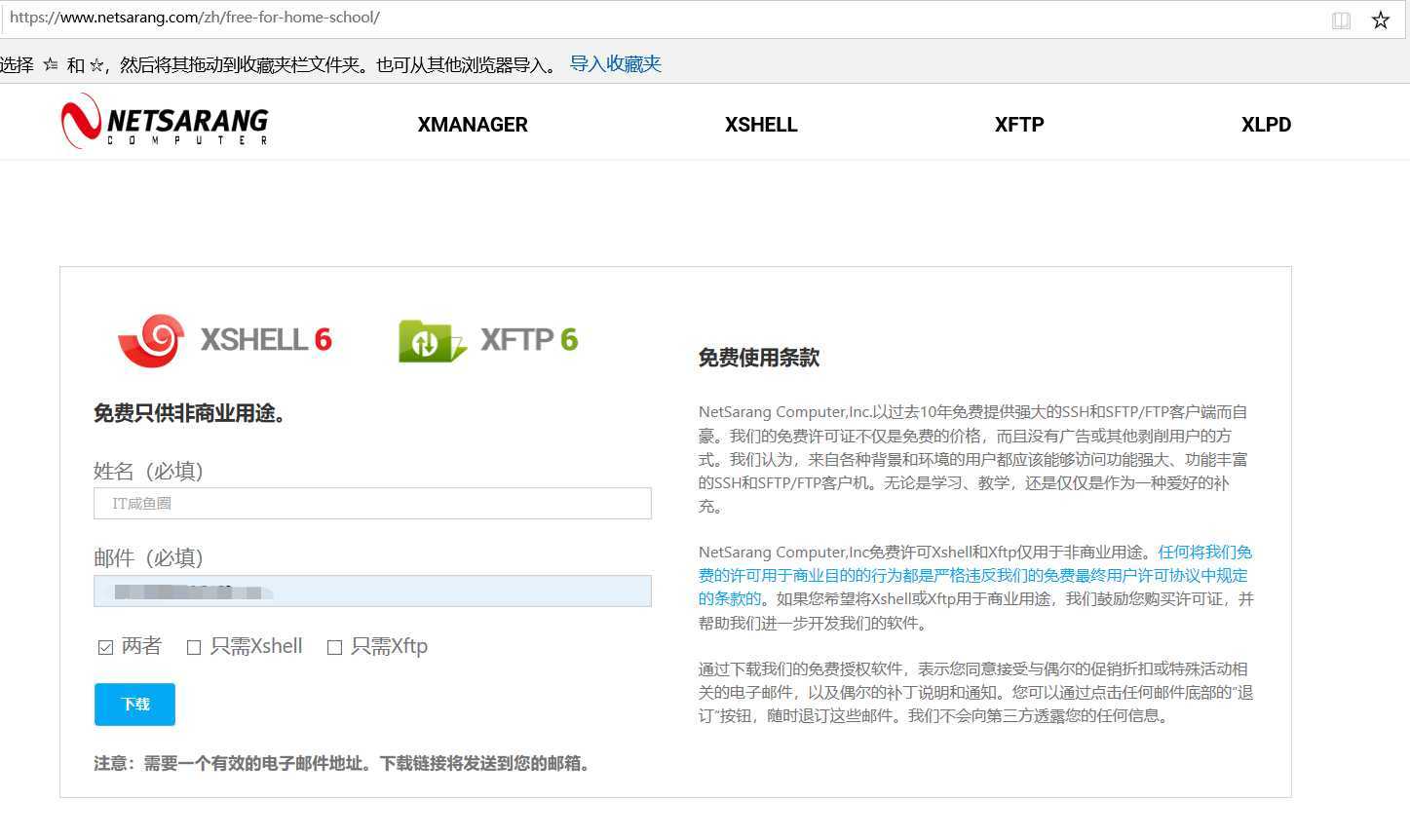
Task: Click the 免费使用条款 heading
Action: [758, 358]
